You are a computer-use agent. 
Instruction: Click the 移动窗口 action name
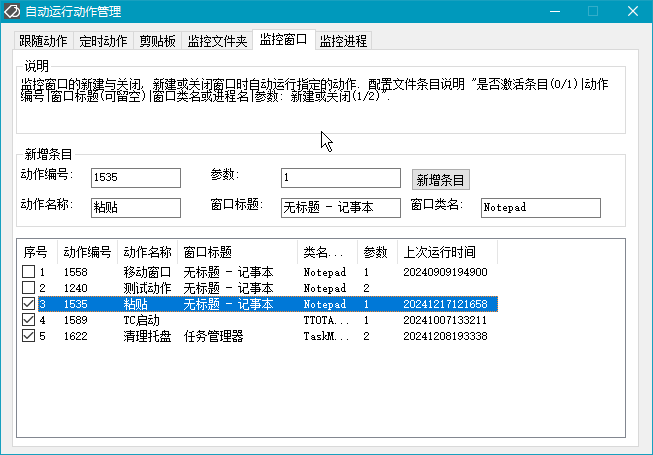[x=147, y=272]
